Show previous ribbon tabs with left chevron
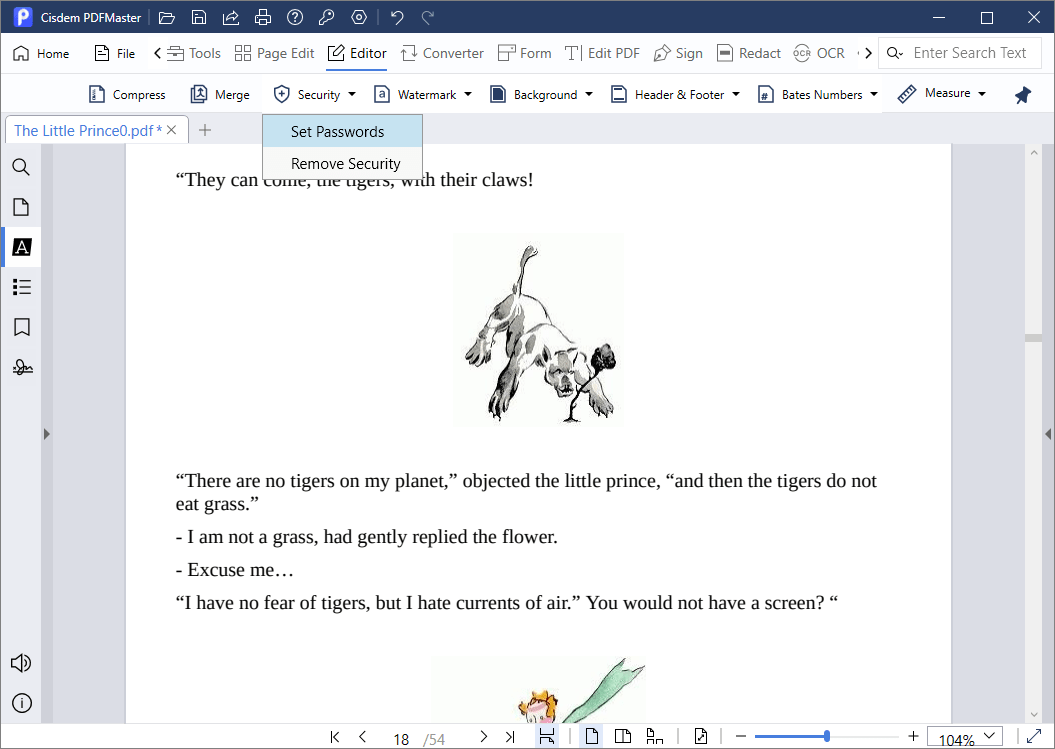 [157, 53]
